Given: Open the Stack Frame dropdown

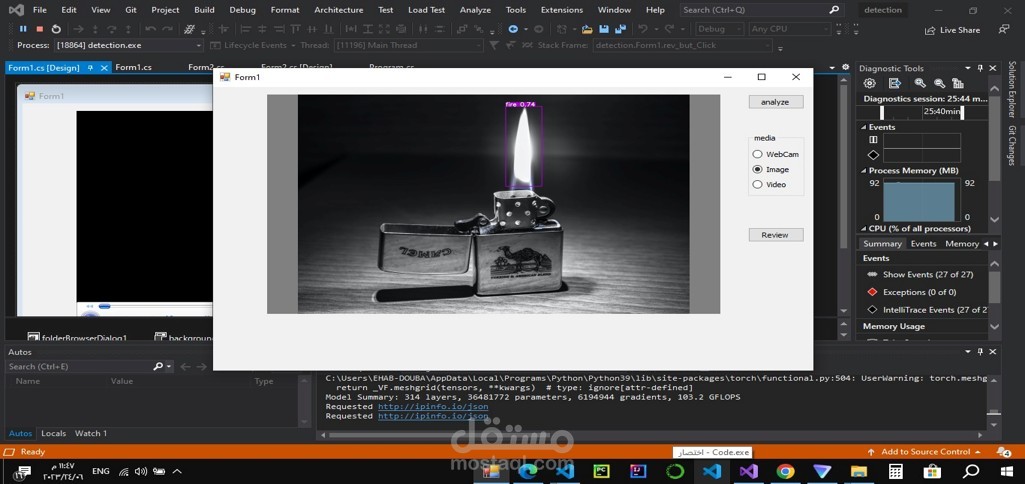Looking at the screenshot, I should (x=682, y=45).
